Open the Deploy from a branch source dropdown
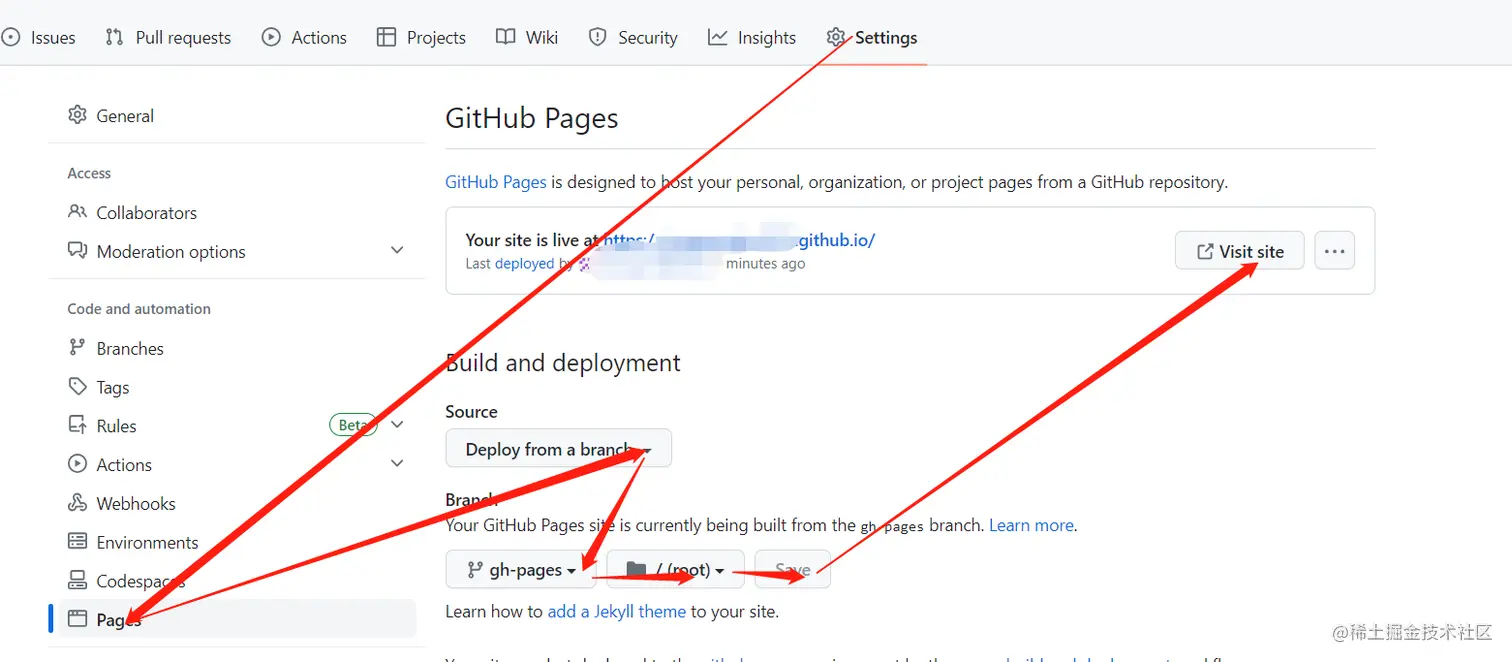The width and height of the screenshot is (1512, 662). click(558, 449)
